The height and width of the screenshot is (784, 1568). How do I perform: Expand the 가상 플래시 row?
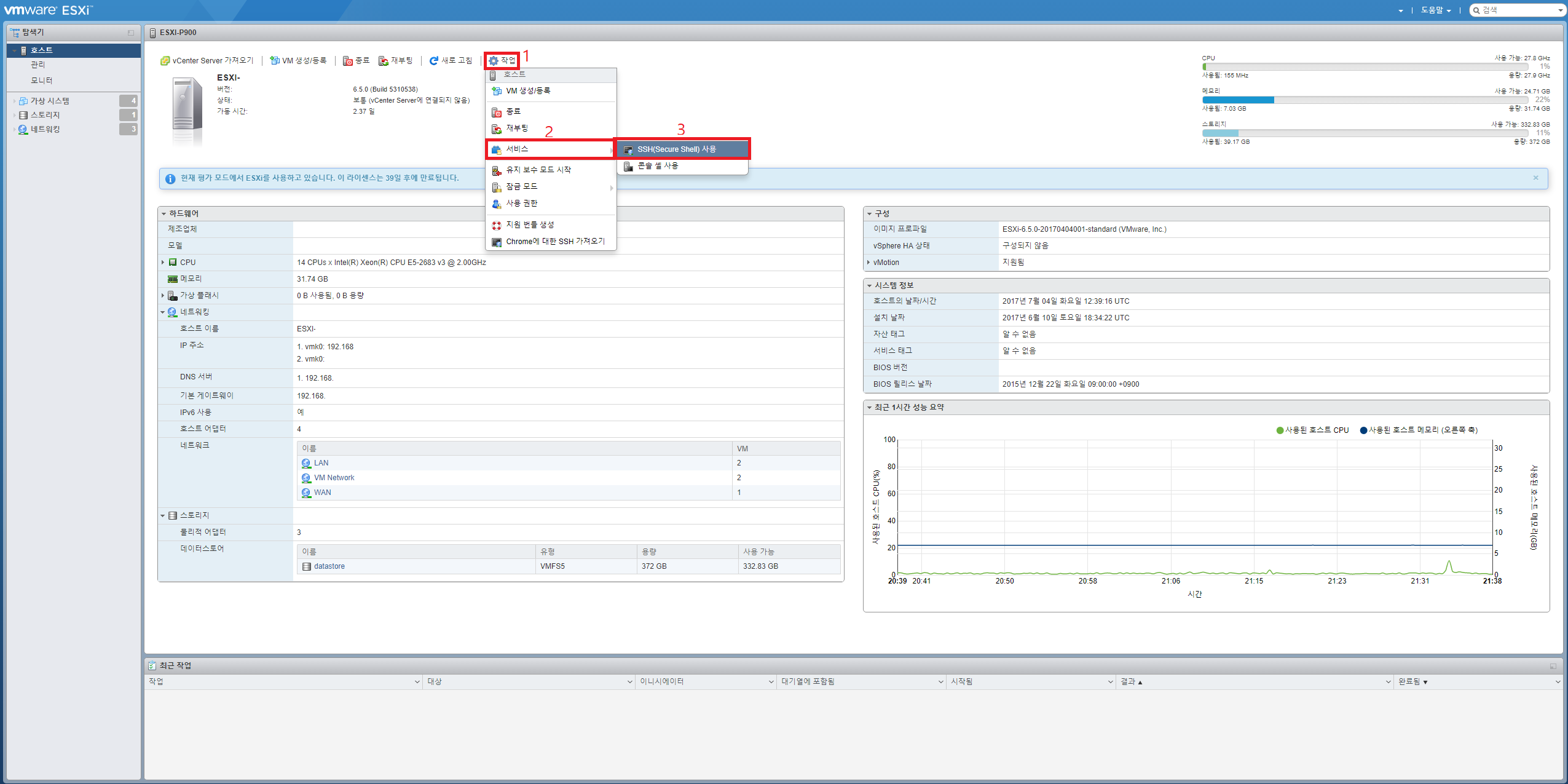[x=163, y=296]
